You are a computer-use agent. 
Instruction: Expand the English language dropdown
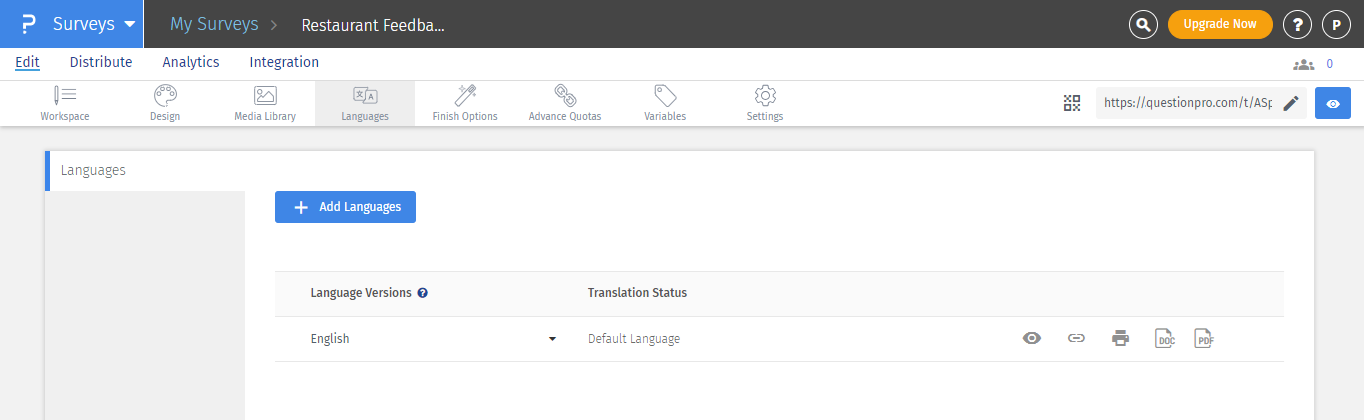[x=552, y=339]
